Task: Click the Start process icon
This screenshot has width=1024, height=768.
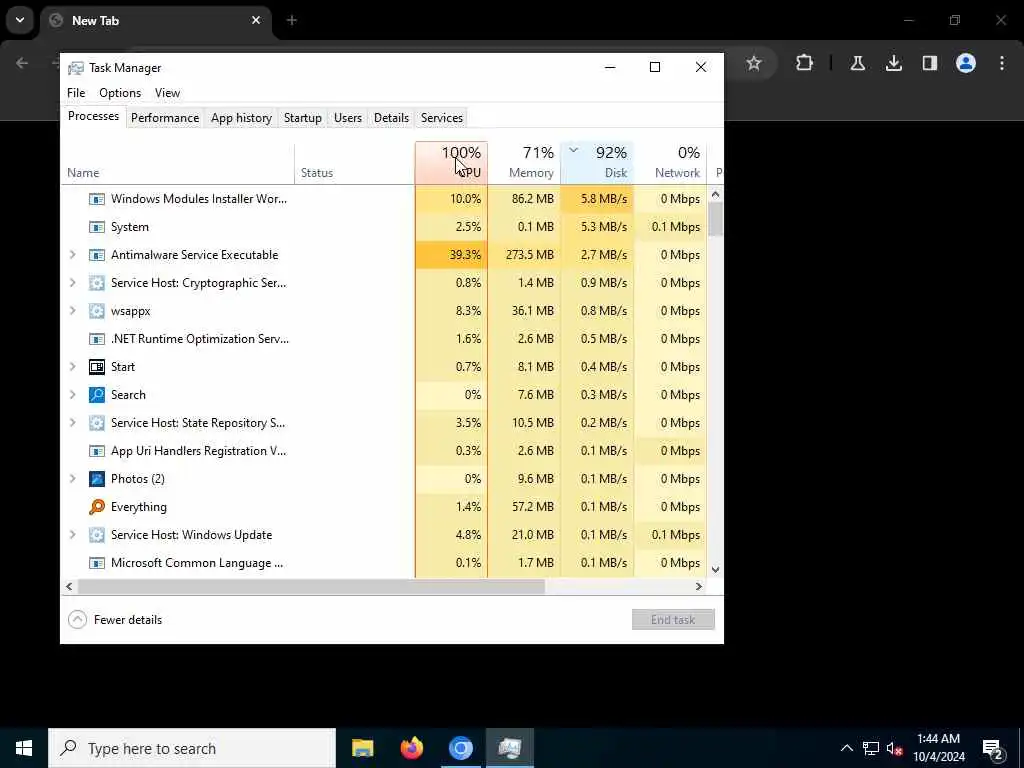Action: click(97, 367)
